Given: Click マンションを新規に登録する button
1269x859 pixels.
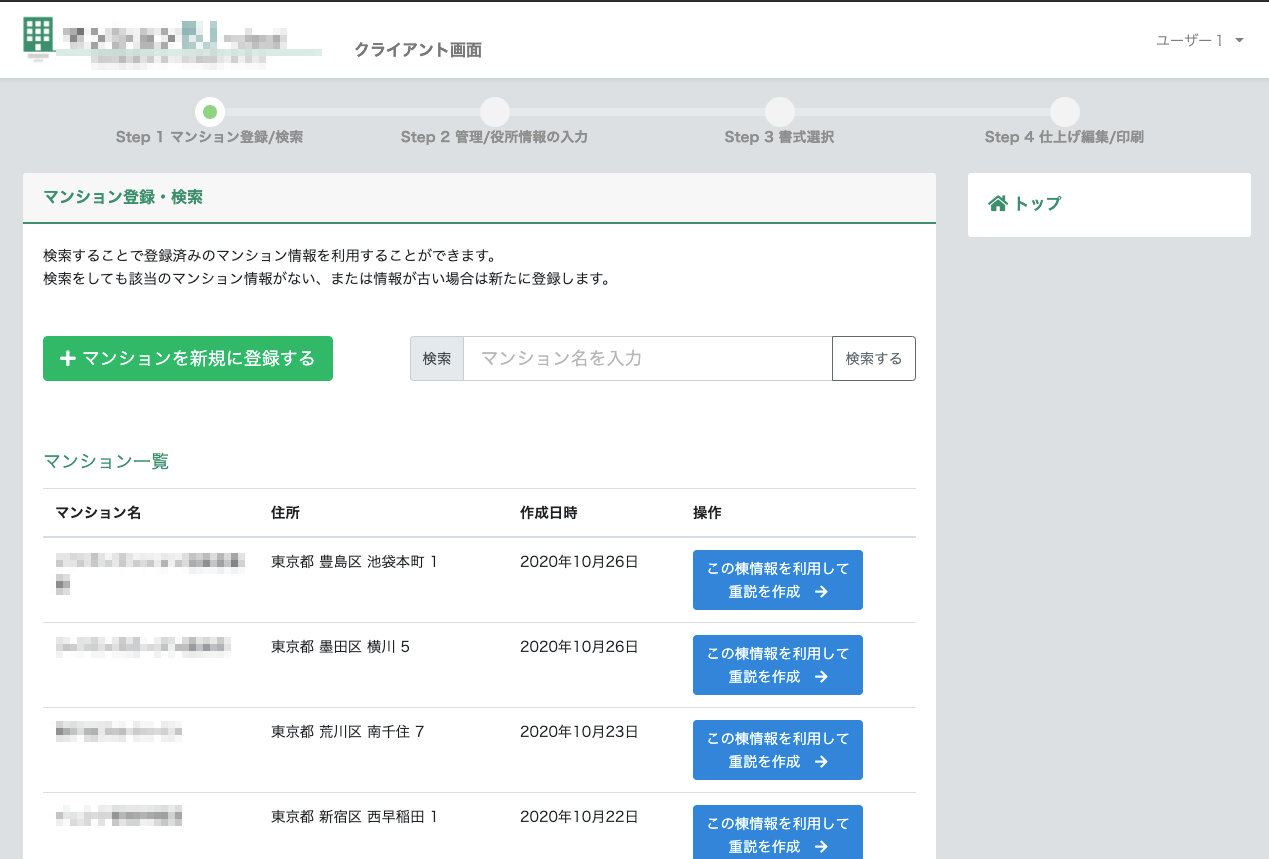Looking at the screenshot, I should click(187, 358).
